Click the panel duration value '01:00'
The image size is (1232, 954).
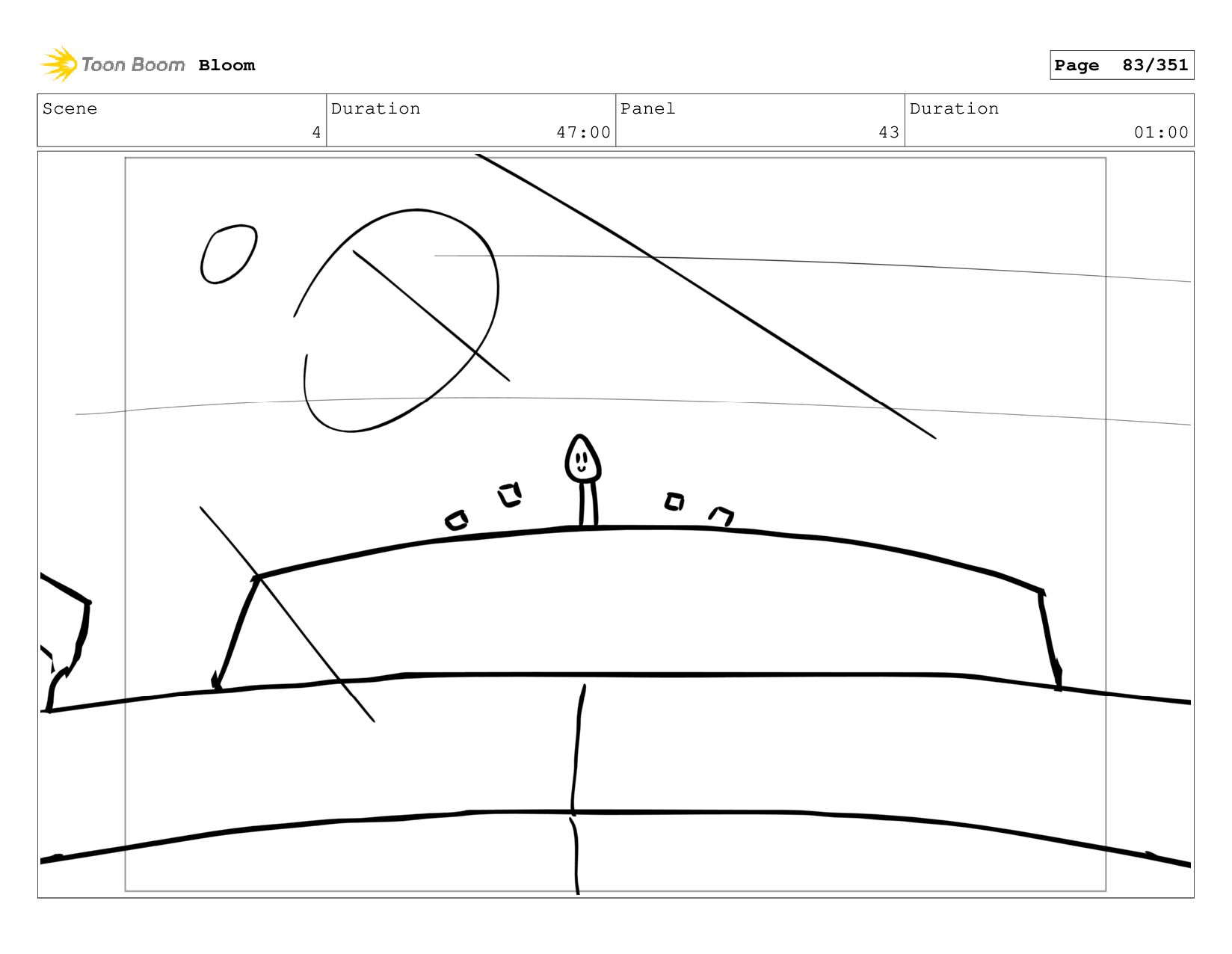[1161, 132]
